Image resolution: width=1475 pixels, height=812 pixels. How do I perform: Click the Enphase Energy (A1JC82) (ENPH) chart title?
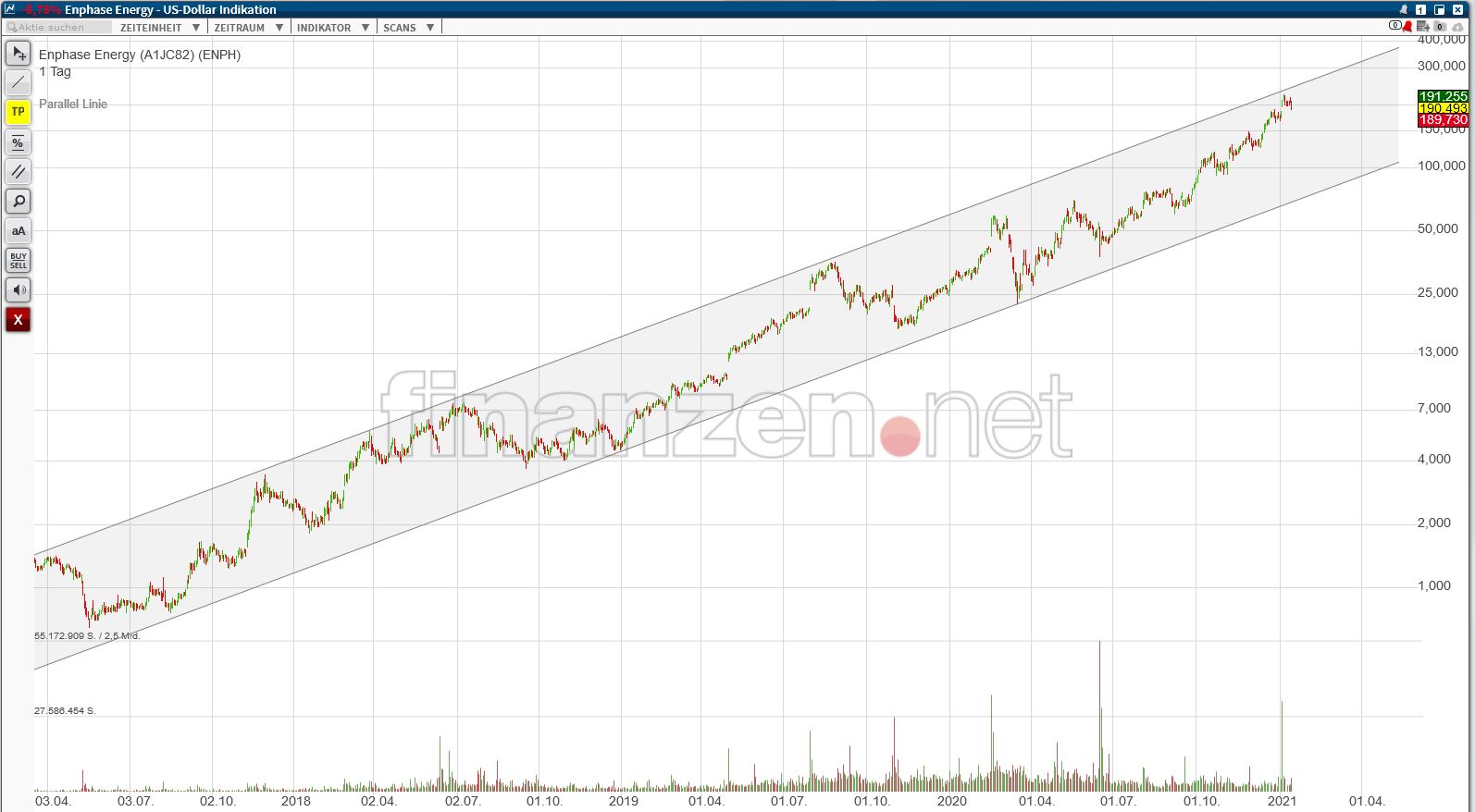pos(140,55)
